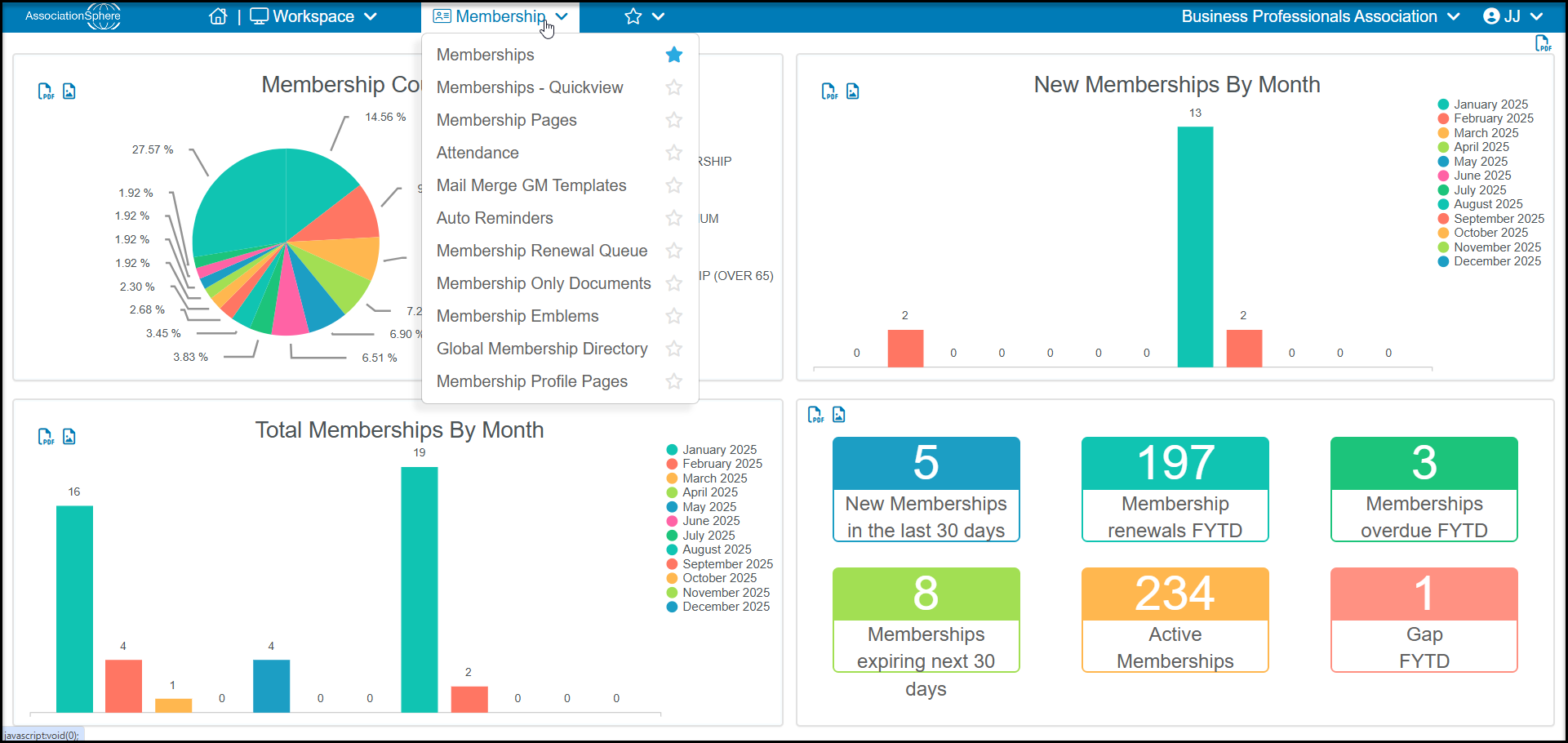Viewport: 1568px width, 743px height.
Task: Open the 234 Active Memberships tile
Action: pyautogui.click(x=1175, y=620)
